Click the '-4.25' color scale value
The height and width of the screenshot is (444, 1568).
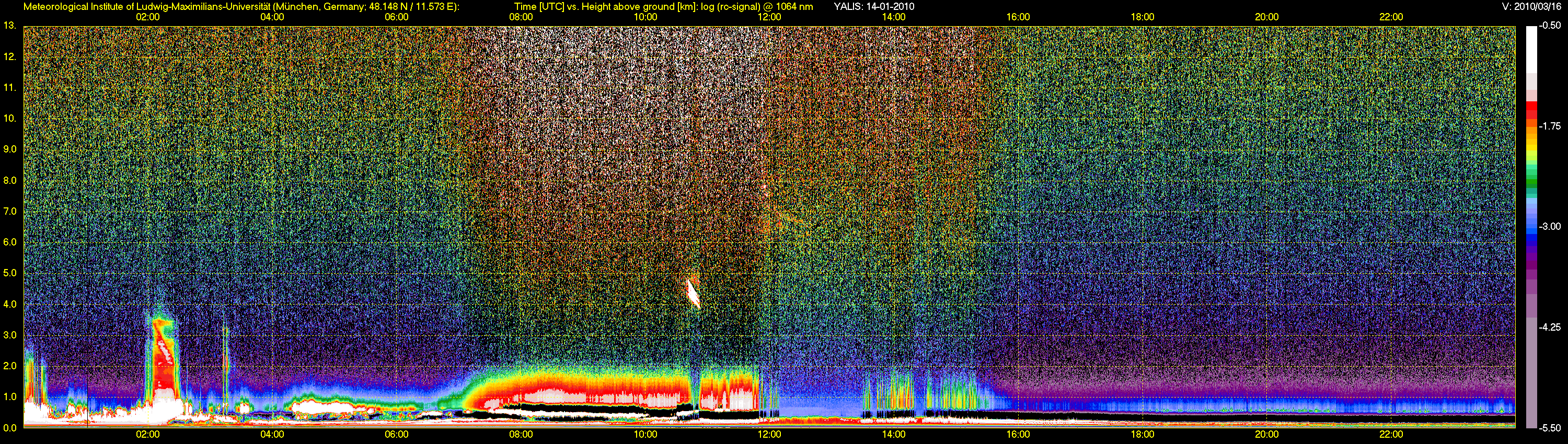click(1550, 327)
